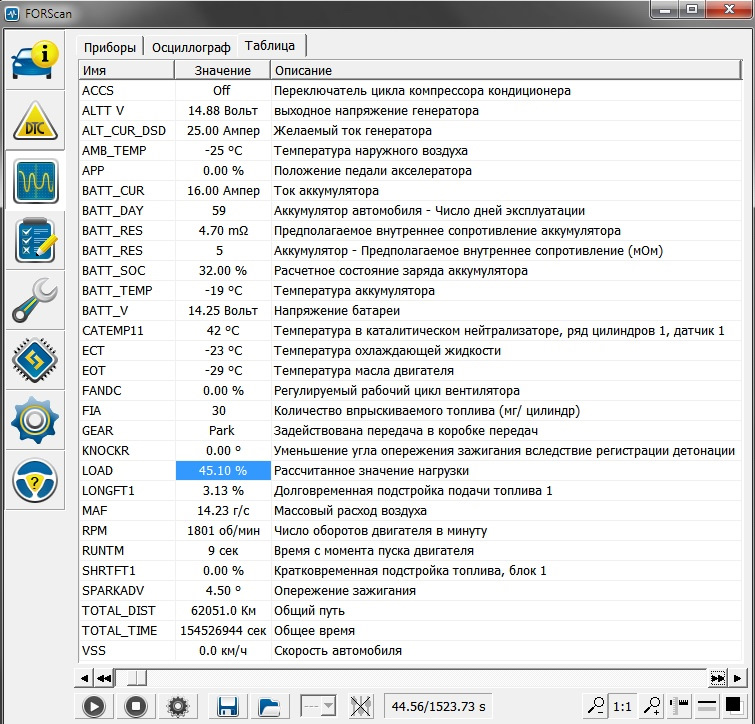Switch to the Приборы tab
This screenshot has width=755, height=724.
[110, 47]
